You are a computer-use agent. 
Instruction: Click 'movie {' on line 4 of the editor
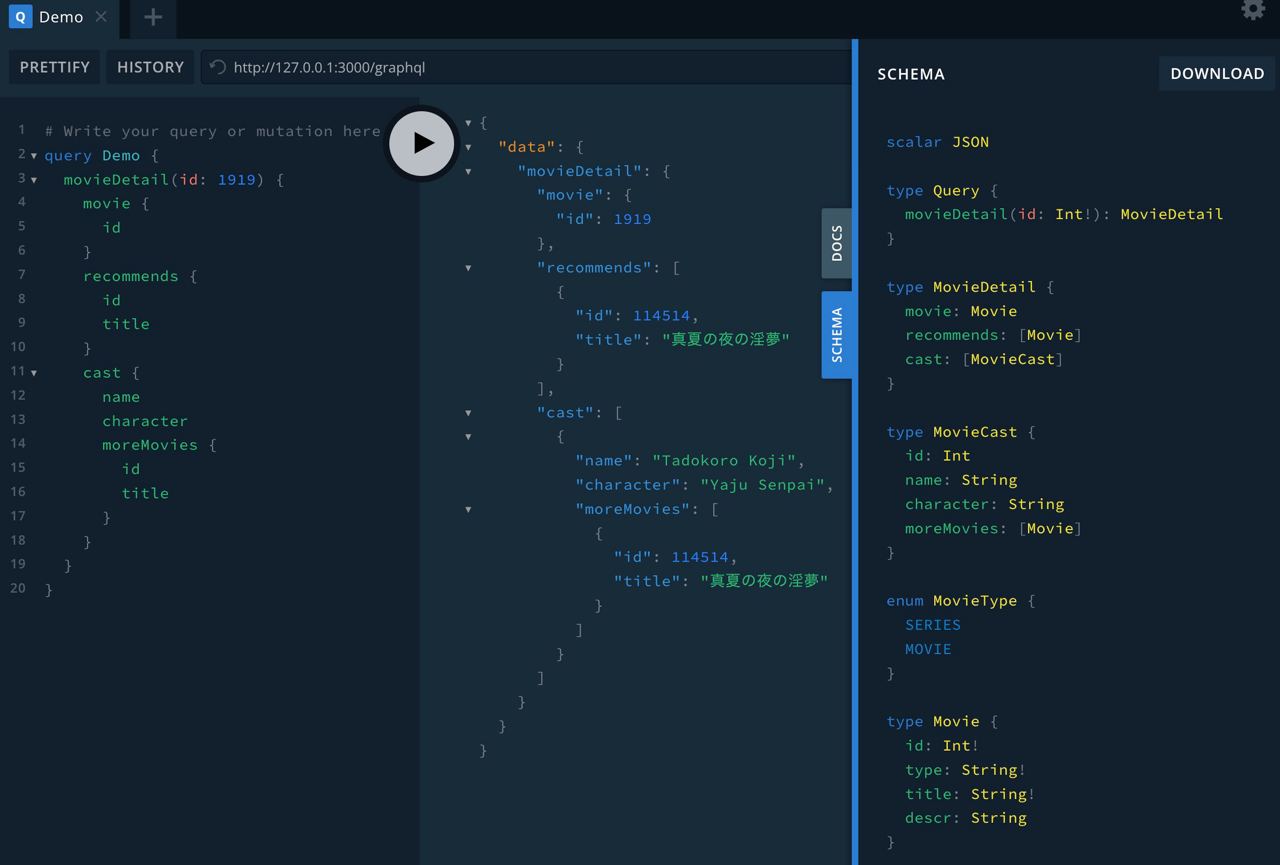[x=116, y=203]
